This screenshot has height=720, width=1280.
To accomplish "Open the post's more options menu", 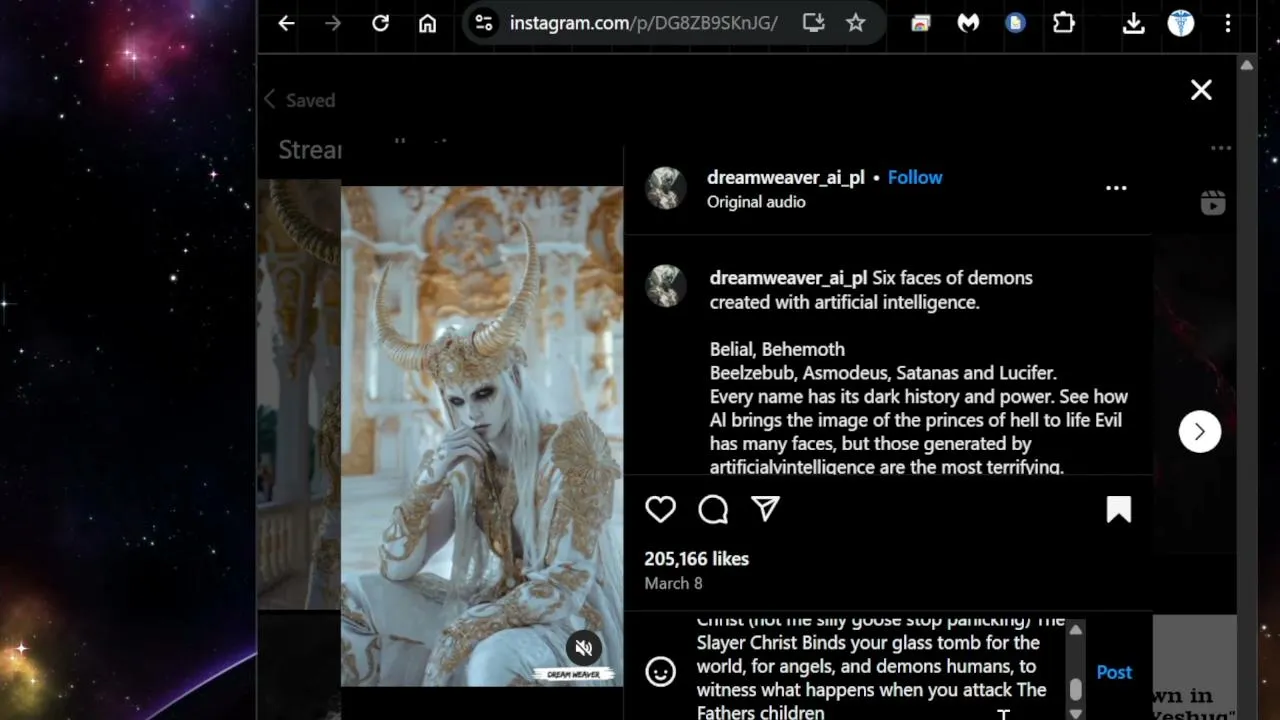I will tap(1116, 188).
